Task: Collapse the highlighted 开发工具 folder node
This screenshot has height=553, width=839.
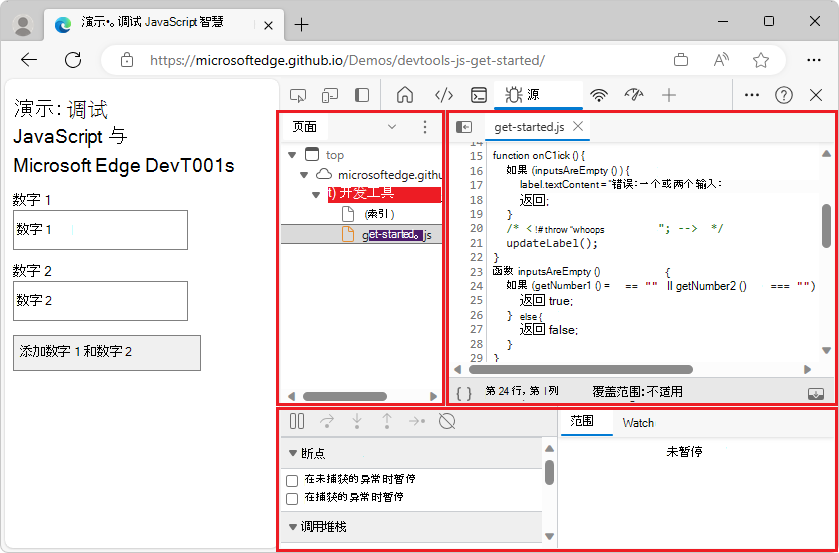Action: pyautogui.click(x=316, y=194)
